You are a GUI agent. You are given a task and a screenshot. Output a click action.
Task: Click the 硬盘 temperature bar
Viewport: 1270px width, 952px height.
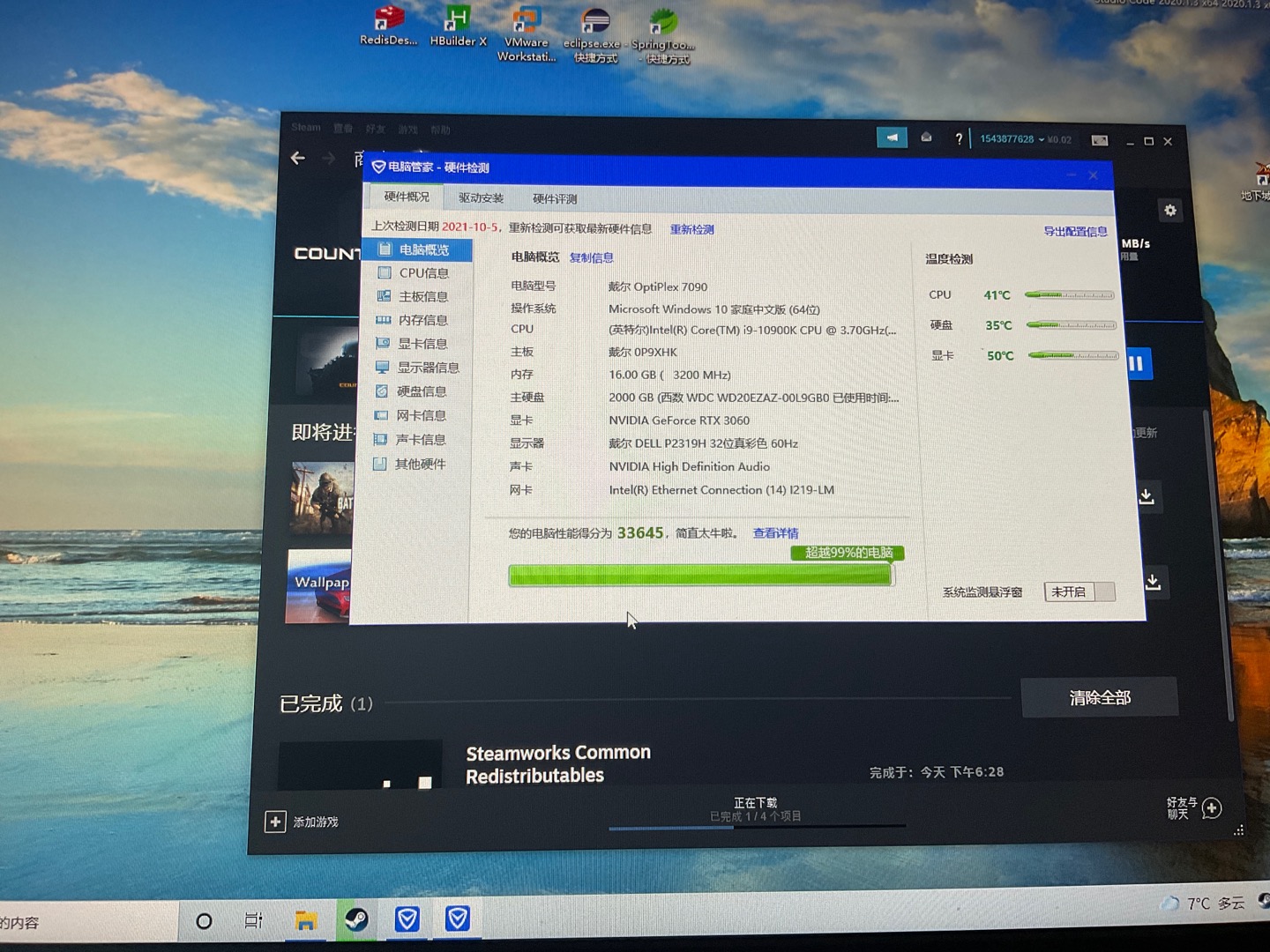point(1071,325)
